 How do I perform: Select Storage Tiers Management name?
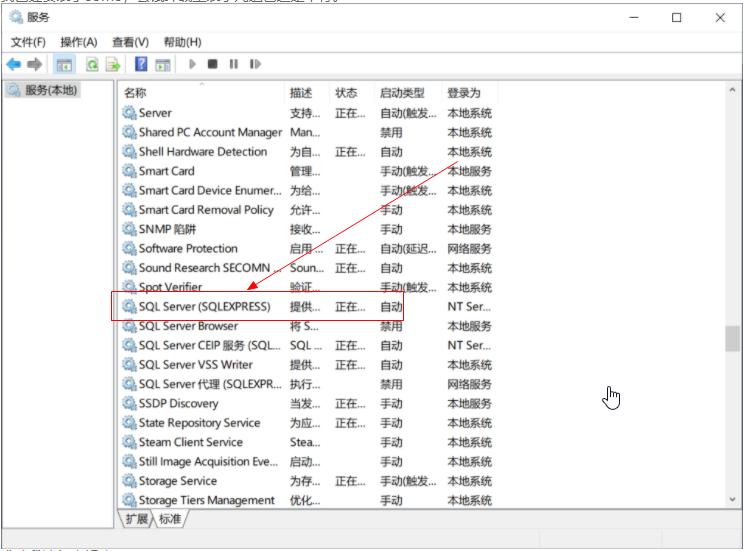(x=207, y=500)
